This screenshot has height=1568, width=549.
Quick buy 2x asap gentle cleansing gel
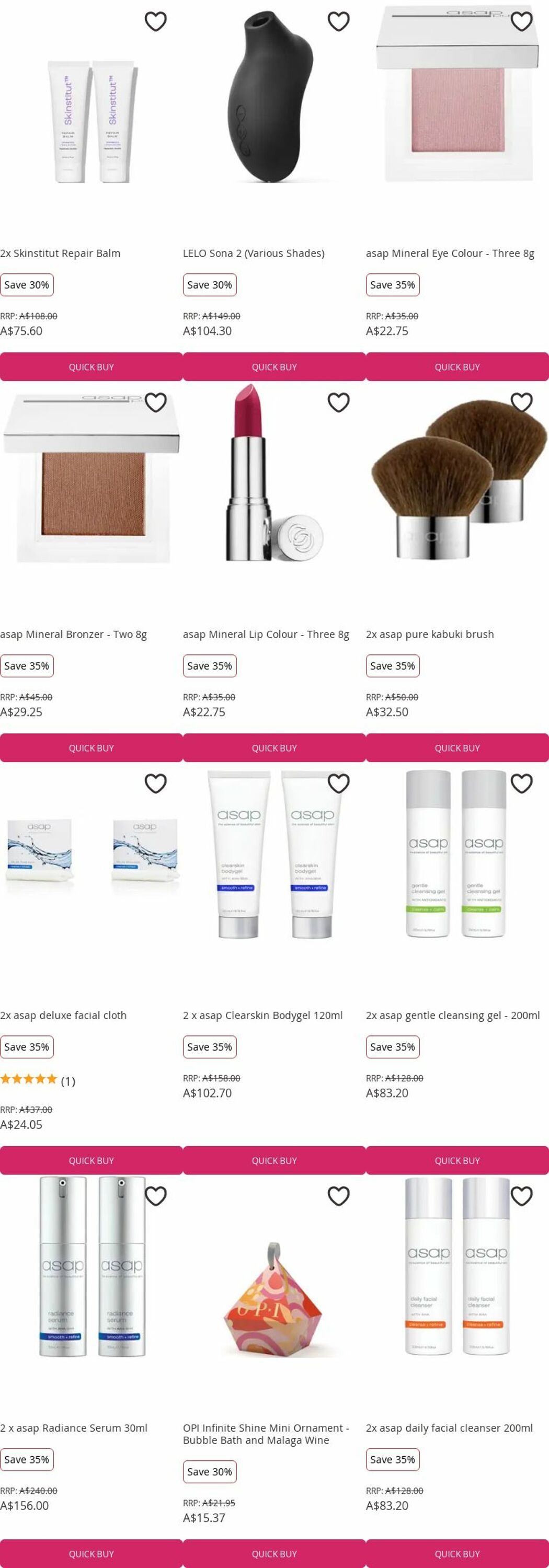coord(457,1161)
